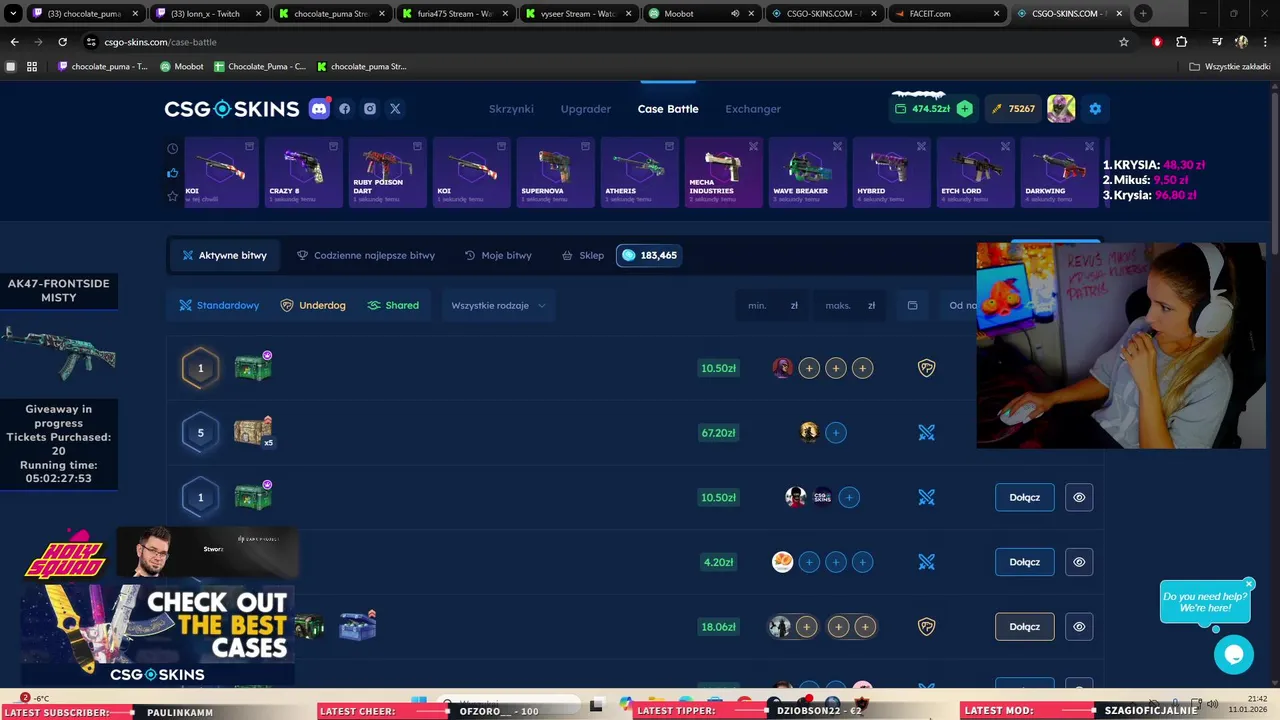1280x720 pixels.
Task: Toggle the Standardowy battle filter
Action: tap(219, 306)
